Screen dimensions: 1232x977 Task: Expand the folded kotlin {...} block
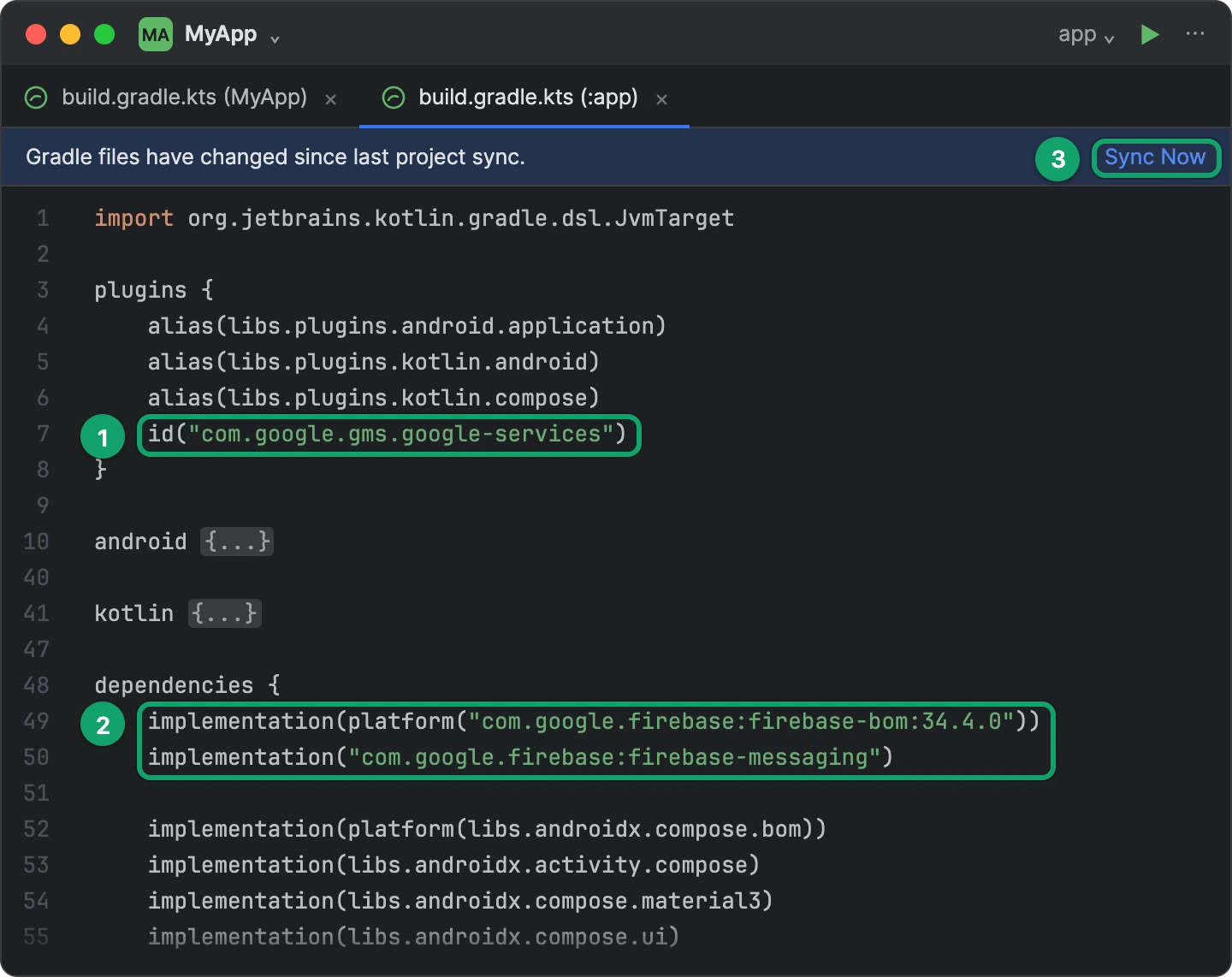coord(224,613)
